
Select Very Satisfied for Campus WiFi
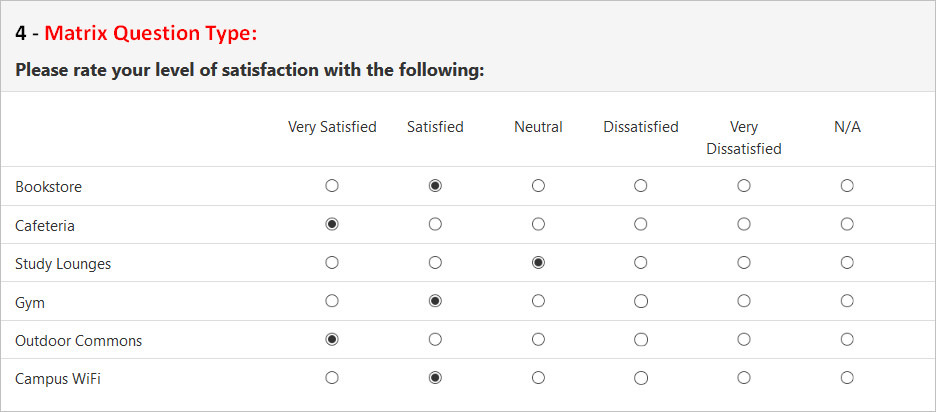tap(332, 377)
